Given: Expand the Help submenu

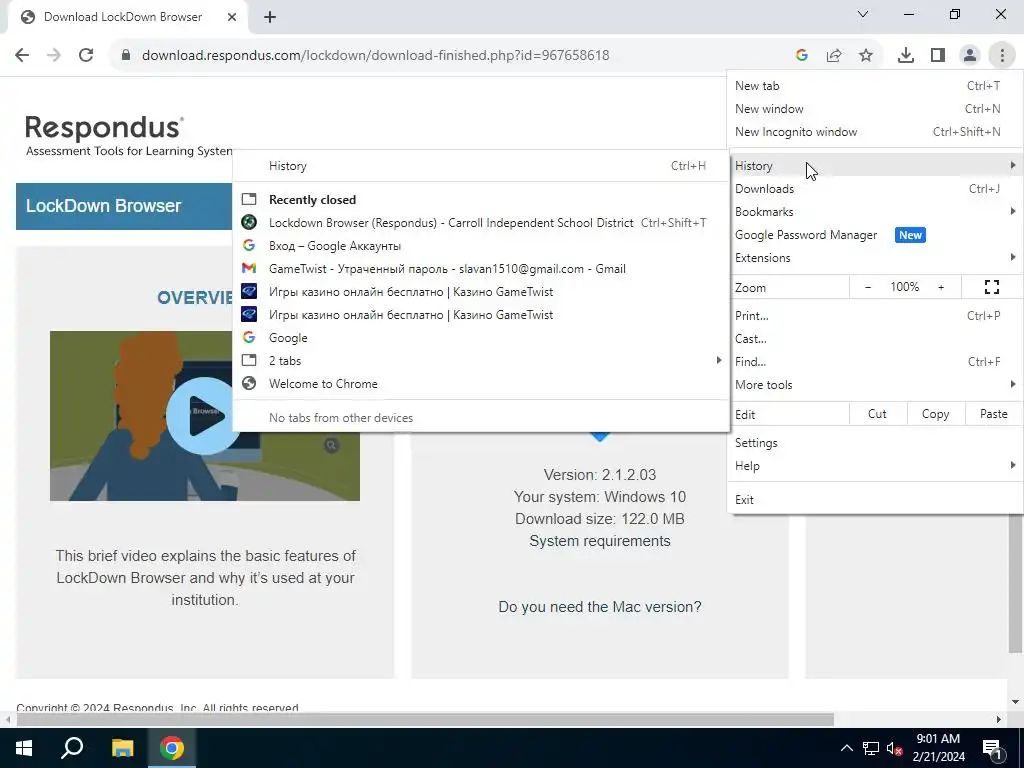Looking at the screenshot, I should [875, 466].
